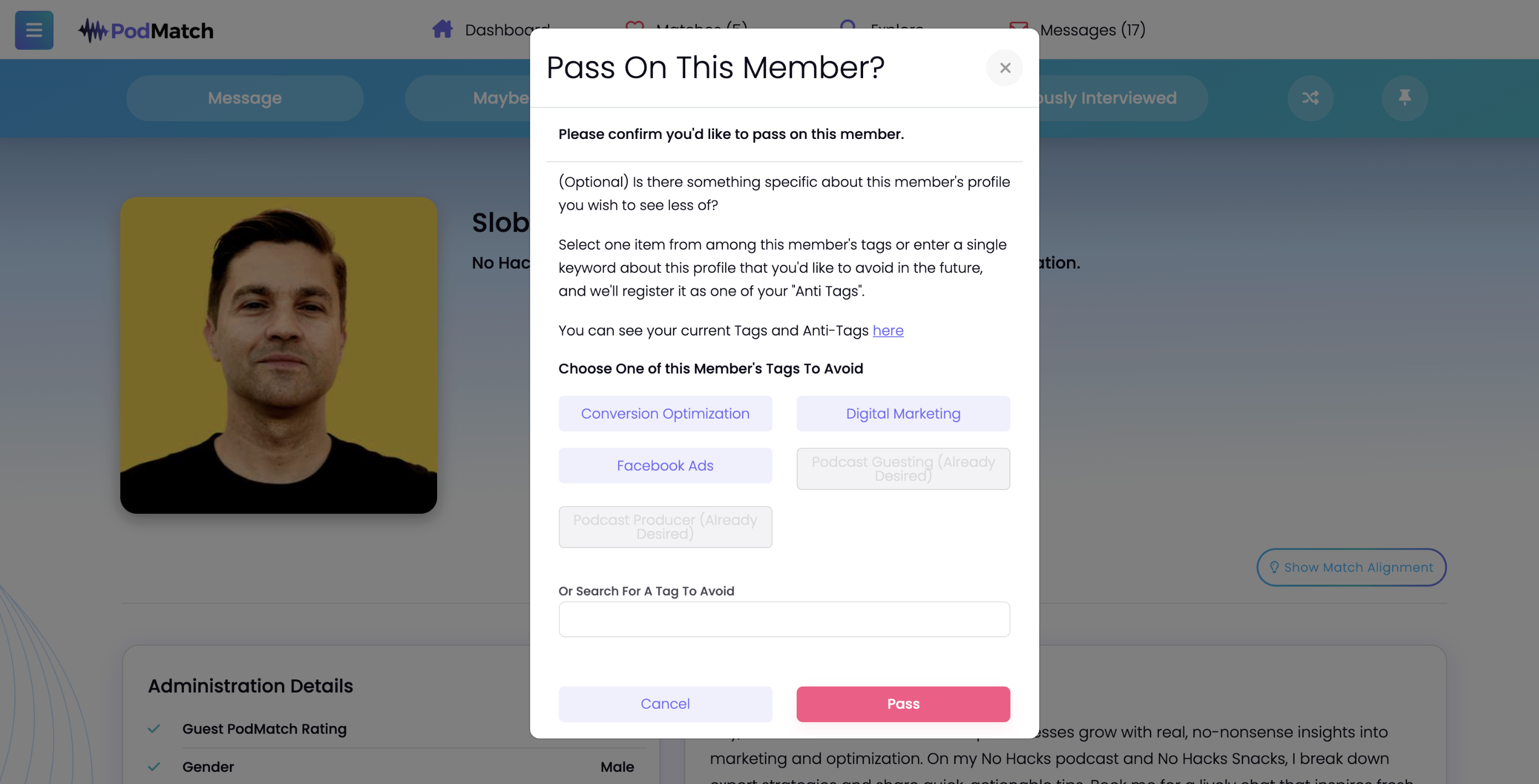1539x784 pixels.
Task: Click the member's profile photo
Action: [279, 355]
